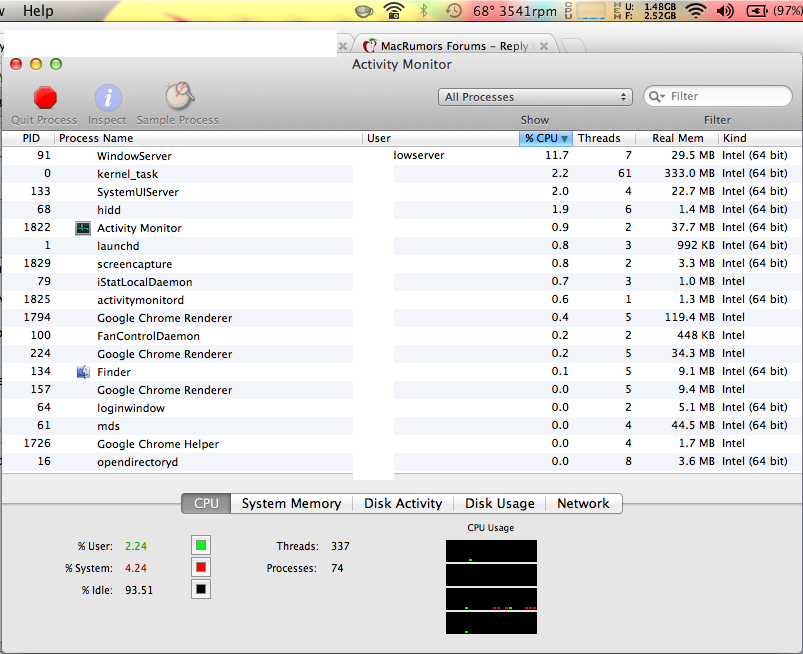The height and width of the screenshot is (654, 803).
Task: Select the MacRumors Forums – Reply tab
Action: [x=454, y=46]
